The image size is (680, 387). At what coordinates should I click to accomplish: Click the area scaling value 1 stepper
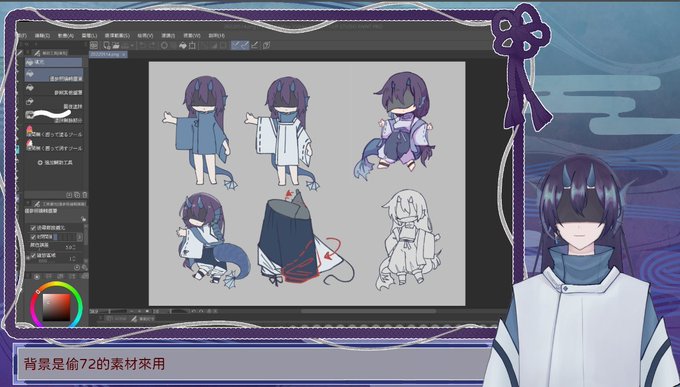pyautogui.click(x=74, y=259)
